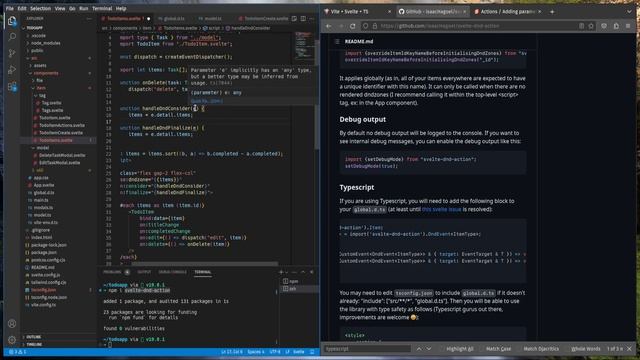Add a new terminal with the plus icon
This screenshot has height=360, width=640.
(x=281, y=272)
